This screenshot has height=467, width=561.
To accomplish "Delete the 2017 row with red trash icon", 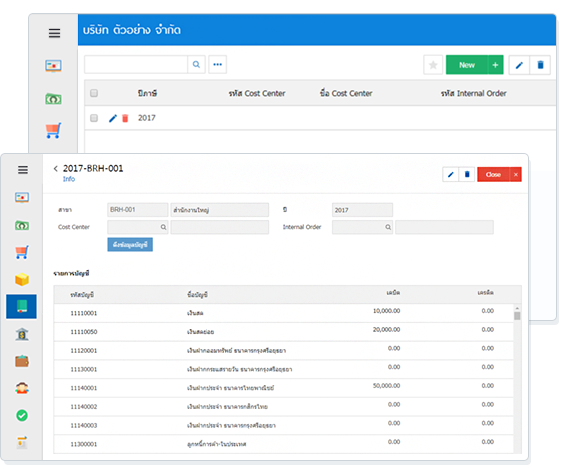I will tap(125, 118).
